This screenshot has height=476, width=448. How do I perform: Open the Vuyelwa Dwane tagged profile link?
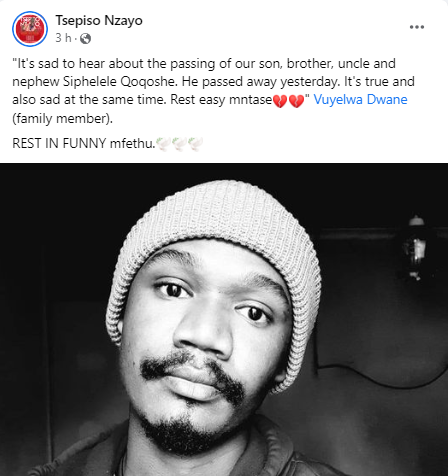click(360, 100)
